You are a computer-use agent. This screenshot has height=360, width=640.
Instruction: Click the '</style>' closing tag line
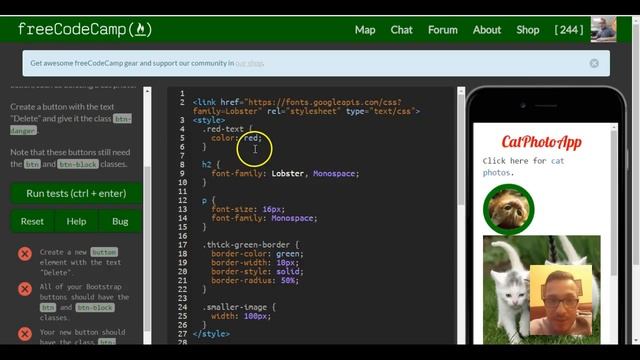[211, 334]
